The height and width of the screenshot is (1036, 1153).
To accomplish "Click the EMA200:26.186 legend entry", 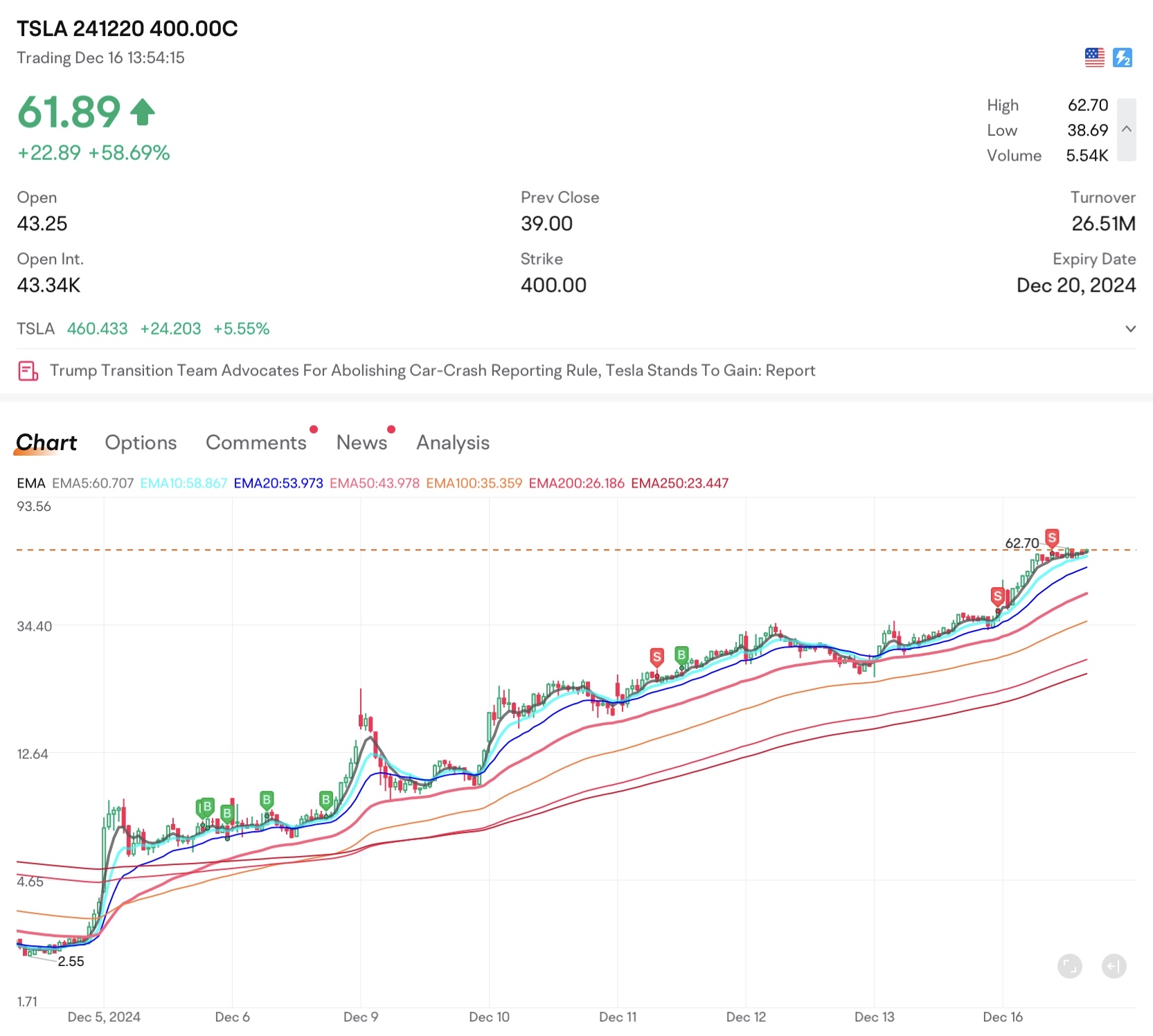I will [577, 483].
